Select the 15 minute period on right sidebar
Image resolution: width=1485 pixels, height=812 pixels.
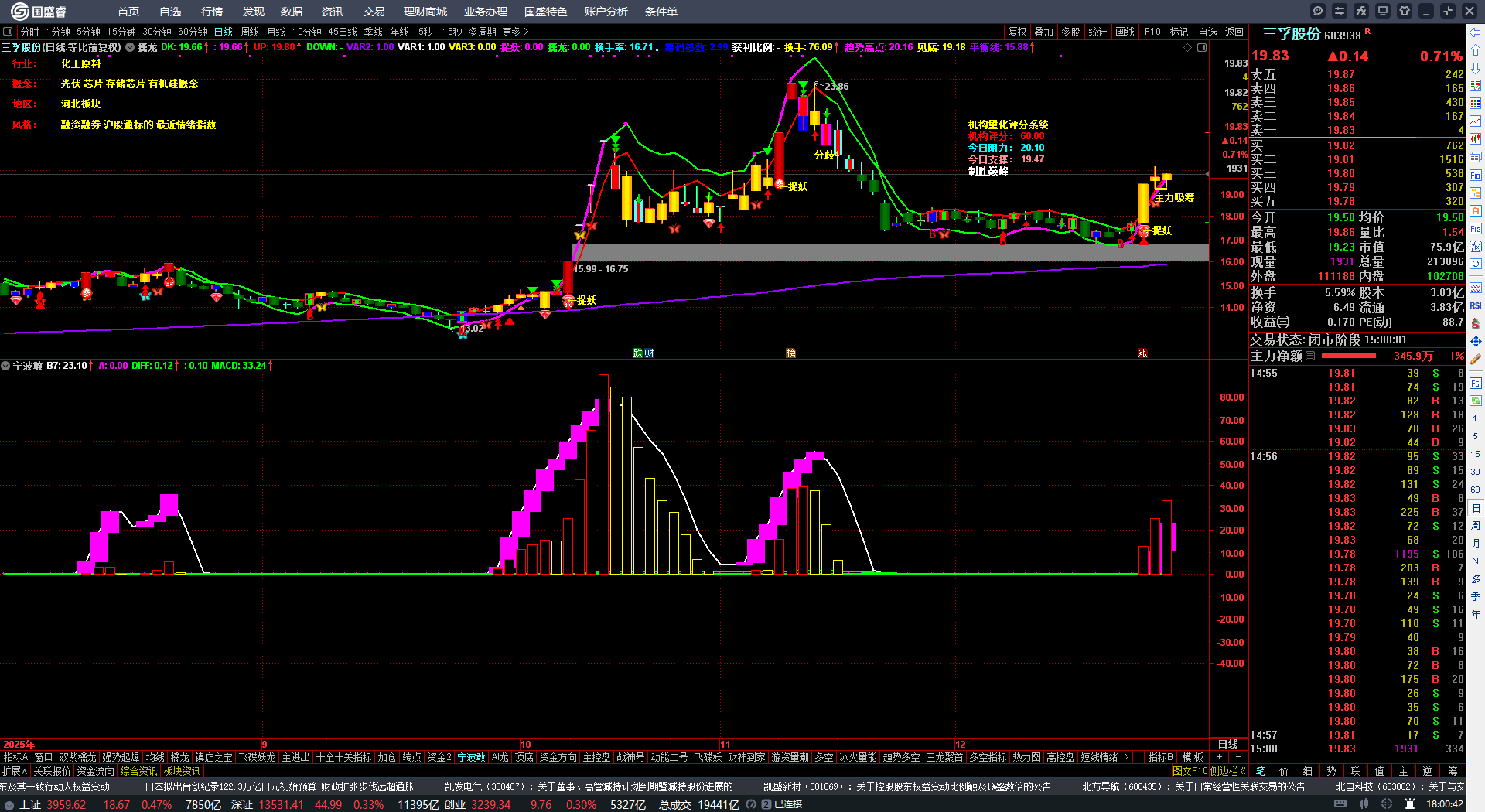click(x=1476, y=454)
